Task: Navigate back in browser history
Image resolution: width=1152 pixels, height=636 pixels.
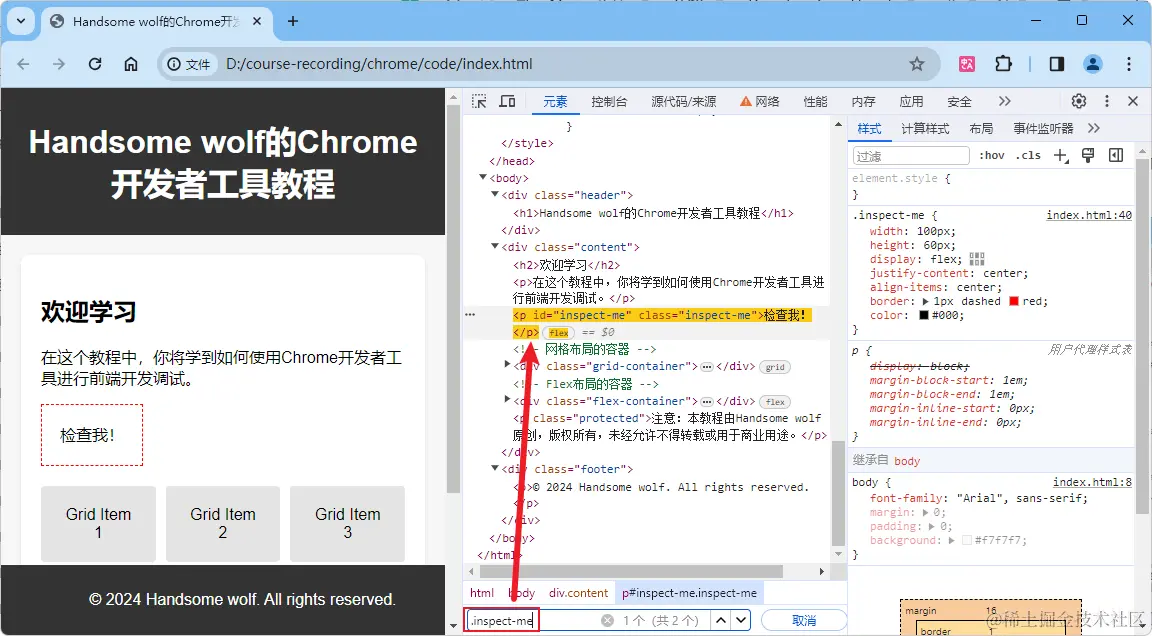Action: (24, 64)
